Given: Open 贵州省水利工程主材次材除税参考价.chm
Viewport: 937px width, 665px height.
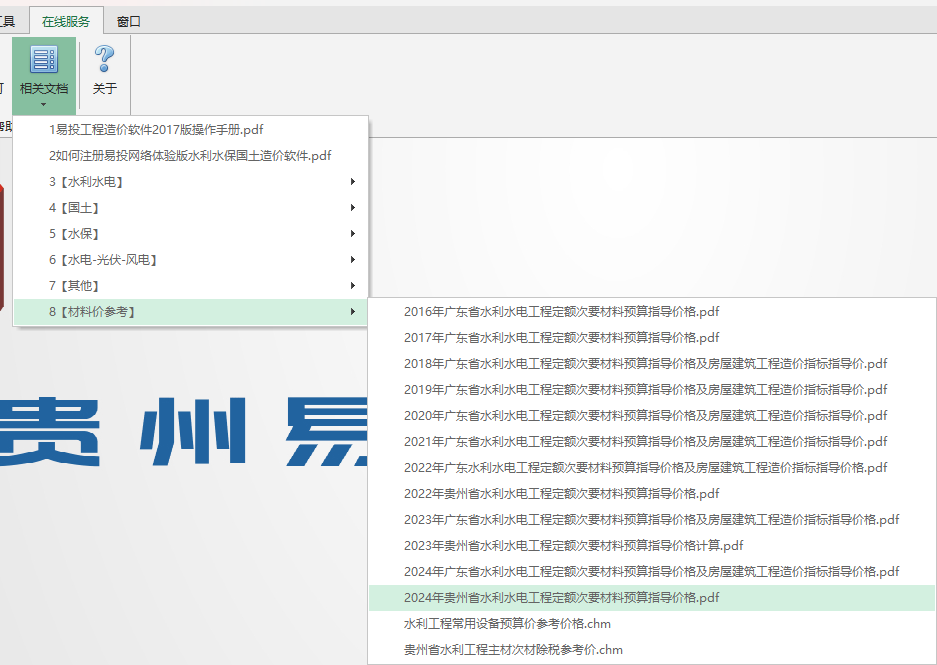Looking at the screenshot, I should tap(513, 649).
